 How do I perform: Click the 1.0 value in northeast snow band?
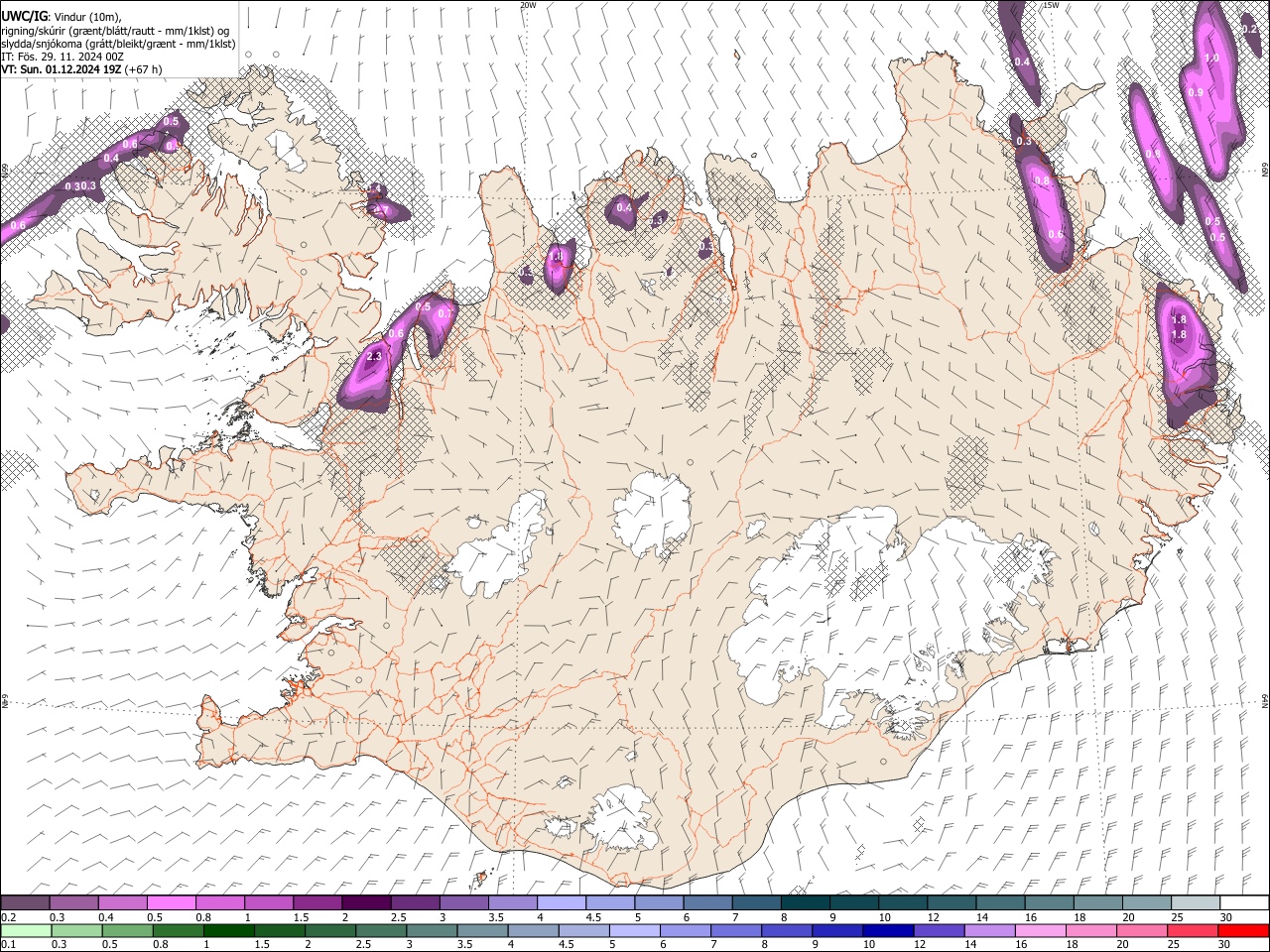[x=1211, y=58]
